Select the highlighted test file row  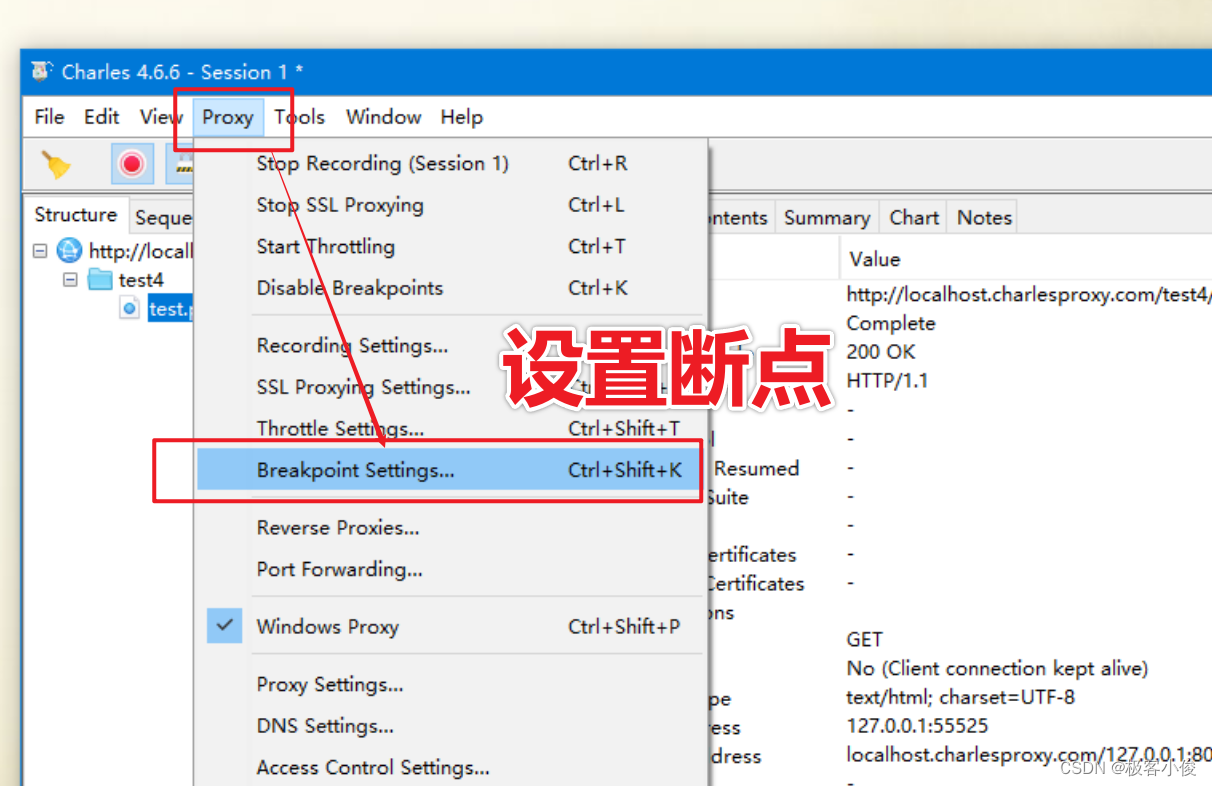[170, 309]
